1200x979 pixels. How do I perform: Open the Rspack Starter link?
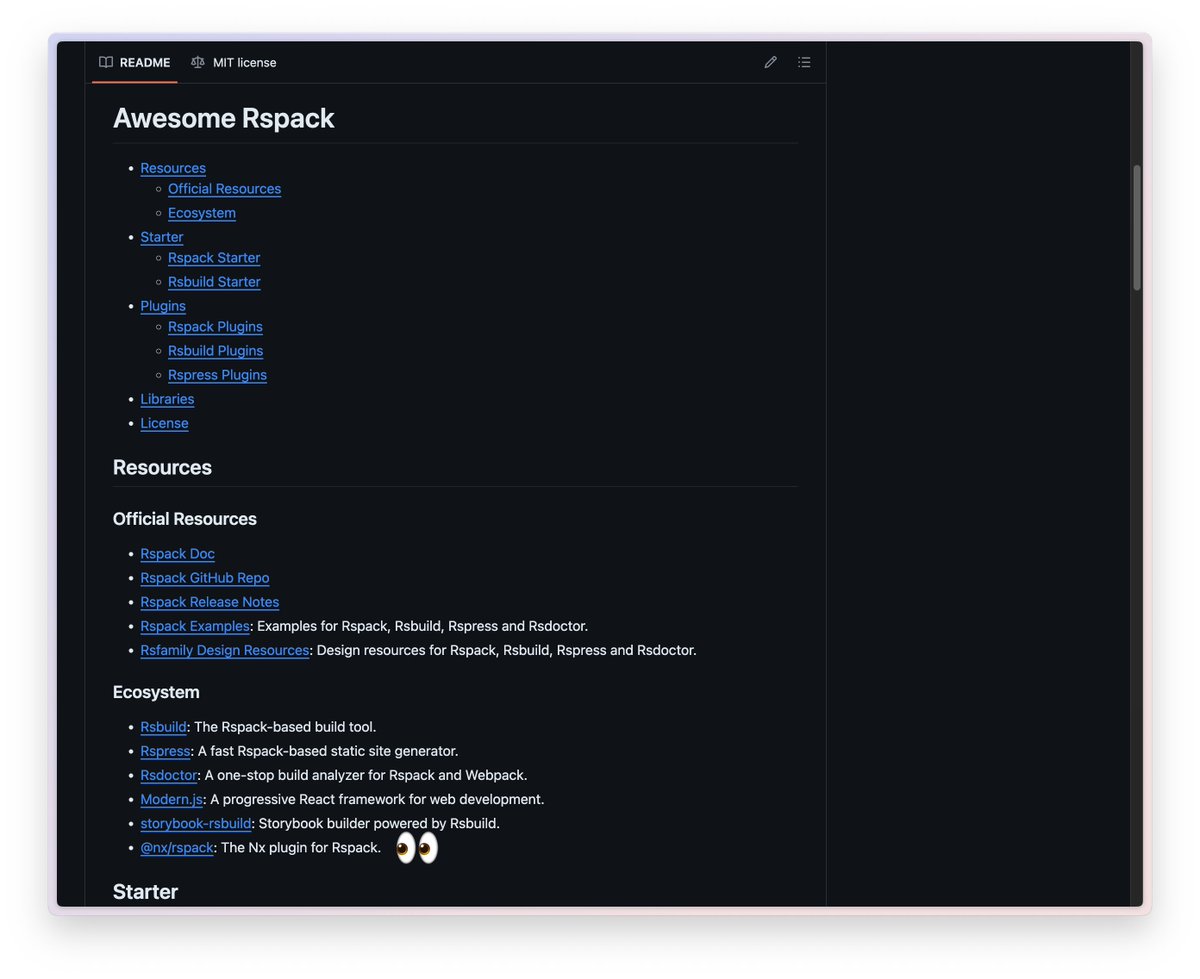(x=214, y=258)
